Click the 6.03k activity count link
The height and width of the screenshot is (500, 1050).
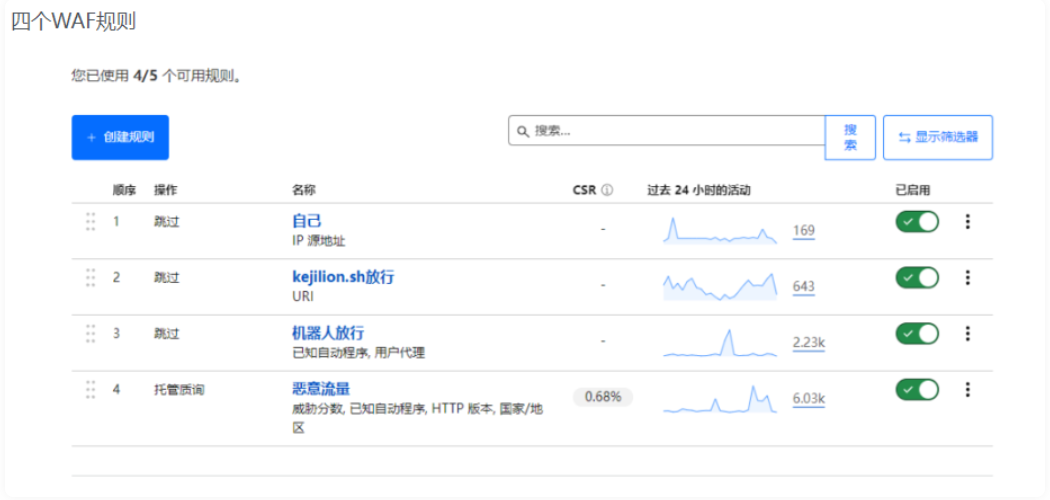point(808,399)
